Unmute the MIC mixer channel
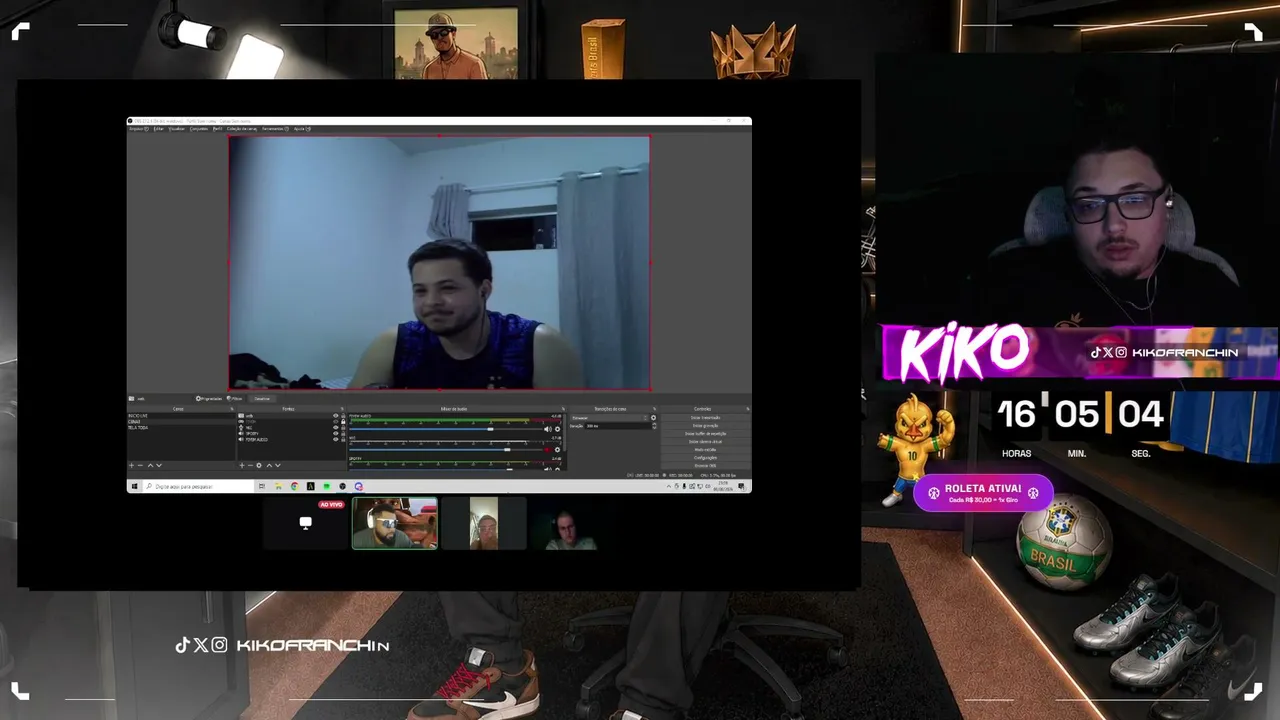Image resolution: width=1280 pixels, height=720 pixels. coord(547,450)
